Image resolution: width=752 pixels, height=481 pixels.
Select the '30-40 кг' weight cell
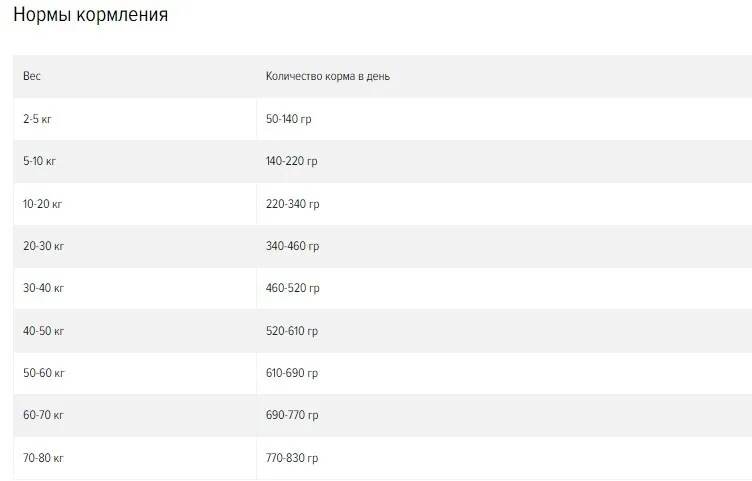point(43,288)
